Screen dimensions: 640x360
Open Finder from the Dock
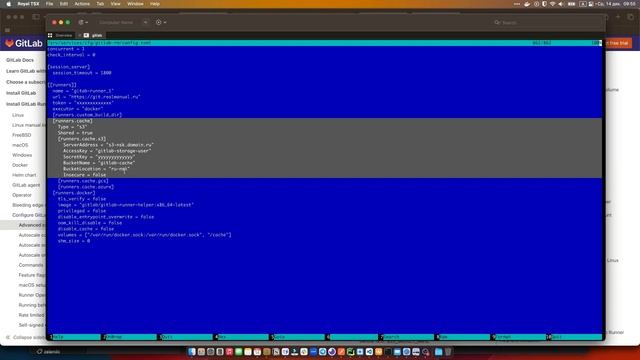192,352
